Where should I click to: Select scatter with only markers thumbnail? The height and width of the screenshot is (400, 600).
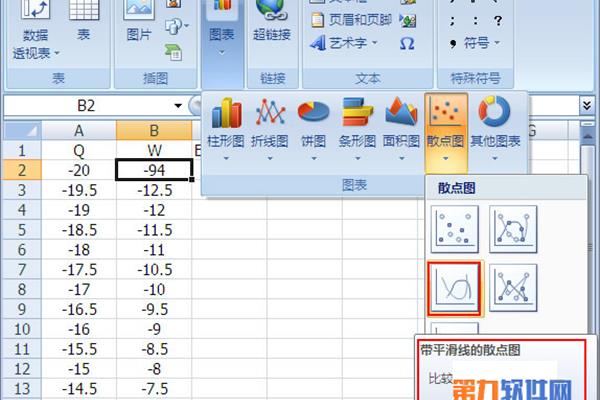pyautogui.click(x=455, y=229)
